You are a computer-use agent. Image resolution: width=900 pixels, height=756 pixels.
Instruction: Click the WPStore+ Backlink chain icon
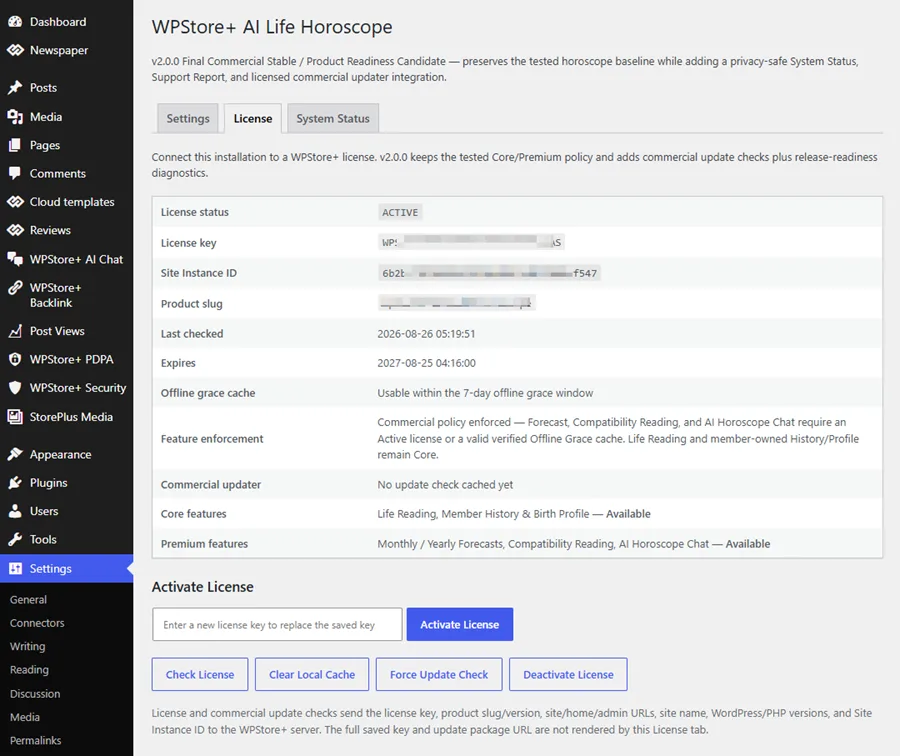point(15,288)
